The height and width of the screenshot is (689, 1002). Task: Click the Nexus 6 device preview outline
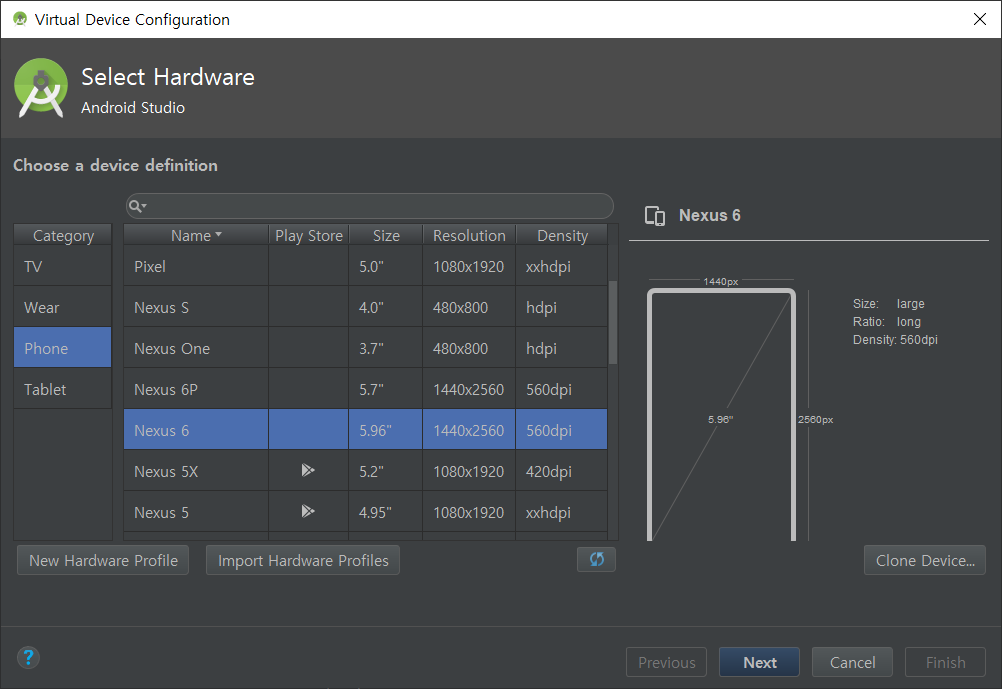click(x=721, y=415)
